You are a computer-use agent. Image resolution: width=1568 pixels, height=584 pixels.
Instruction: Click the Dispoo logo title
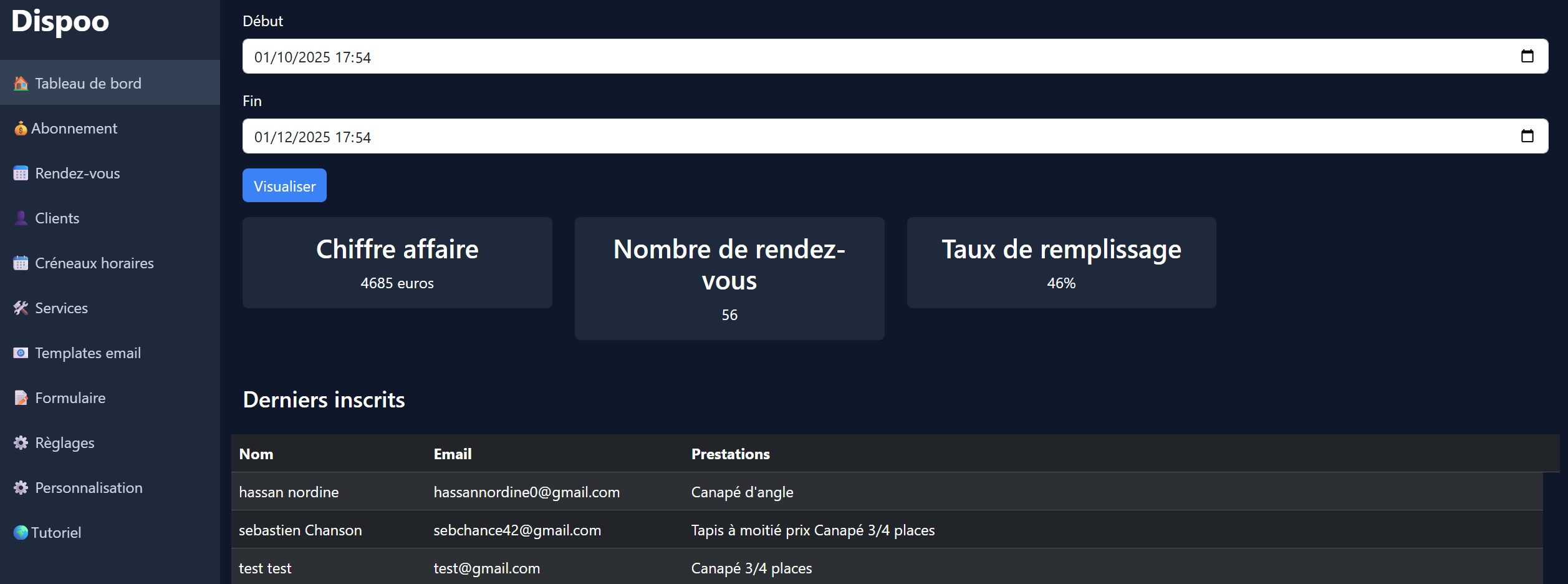tap(60, 21)
